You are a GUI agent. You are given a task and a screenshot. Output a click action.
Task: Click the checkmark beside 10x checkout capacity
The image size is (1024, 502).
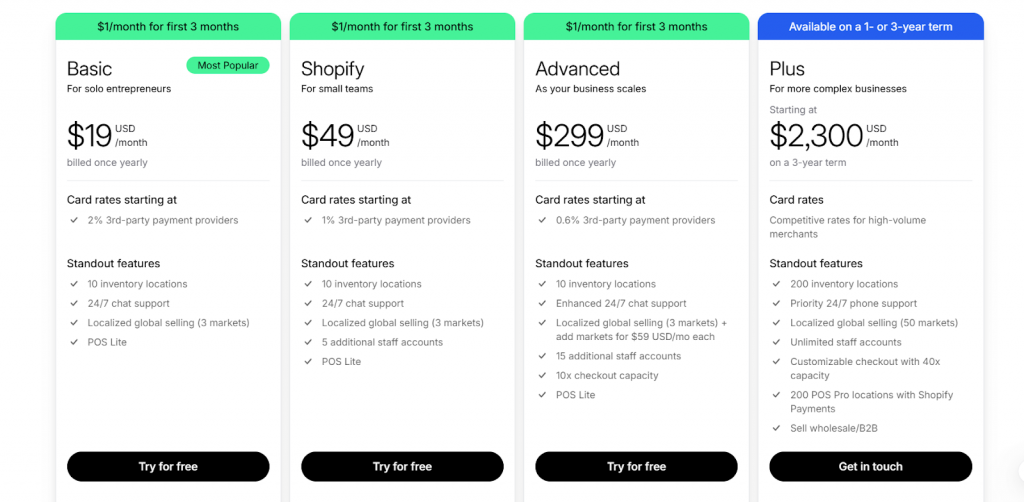pyautogui.click(x=542, y=376)
